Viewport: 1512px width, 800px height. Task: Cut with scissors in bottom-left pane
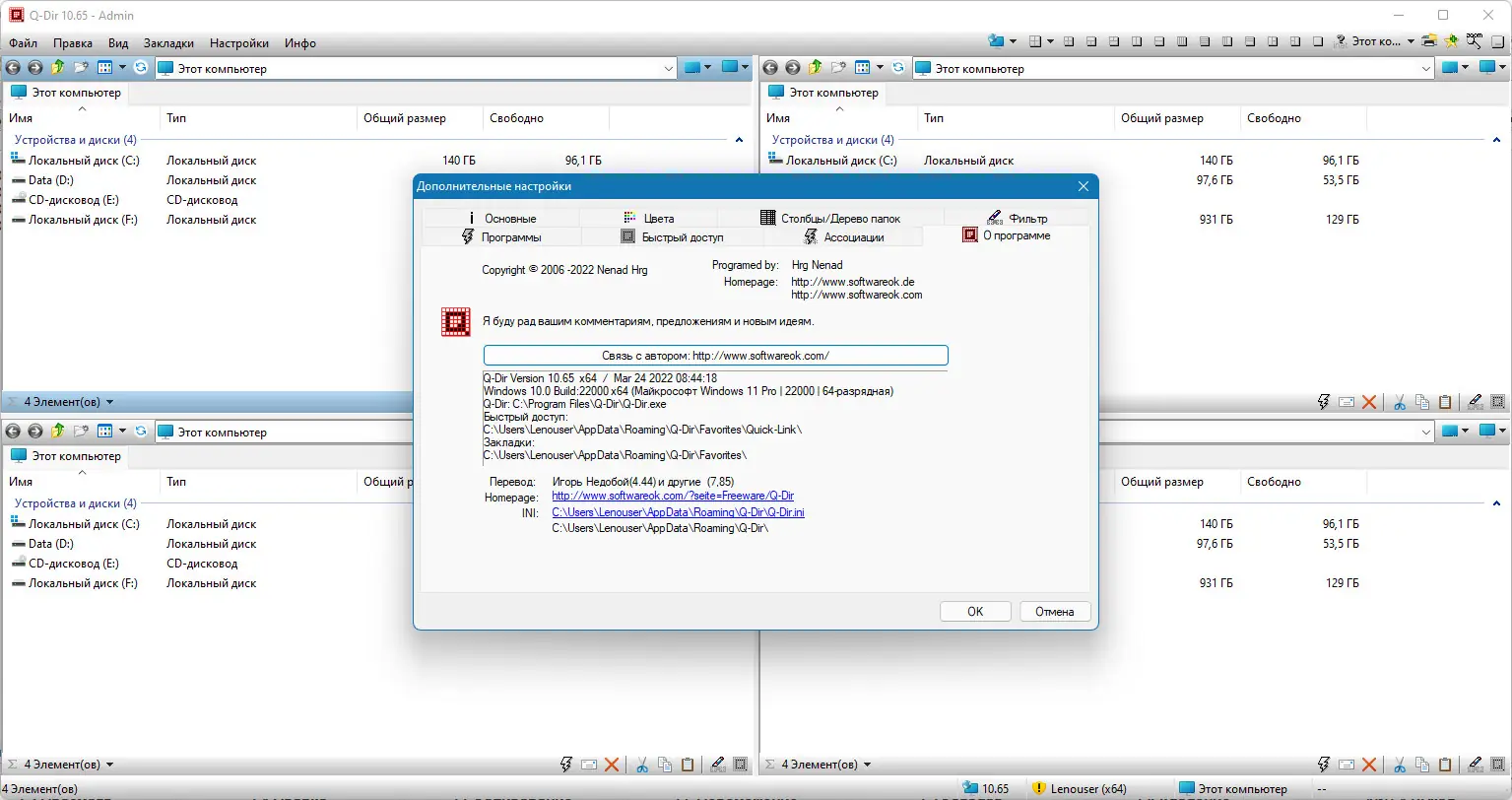[642, 765]
